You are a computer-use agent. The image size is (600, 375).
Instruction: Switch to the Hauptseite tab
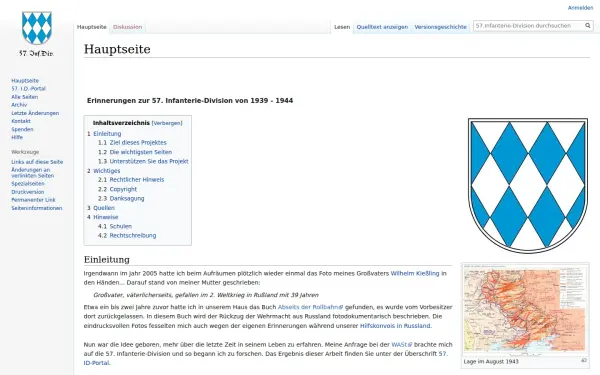91,27
